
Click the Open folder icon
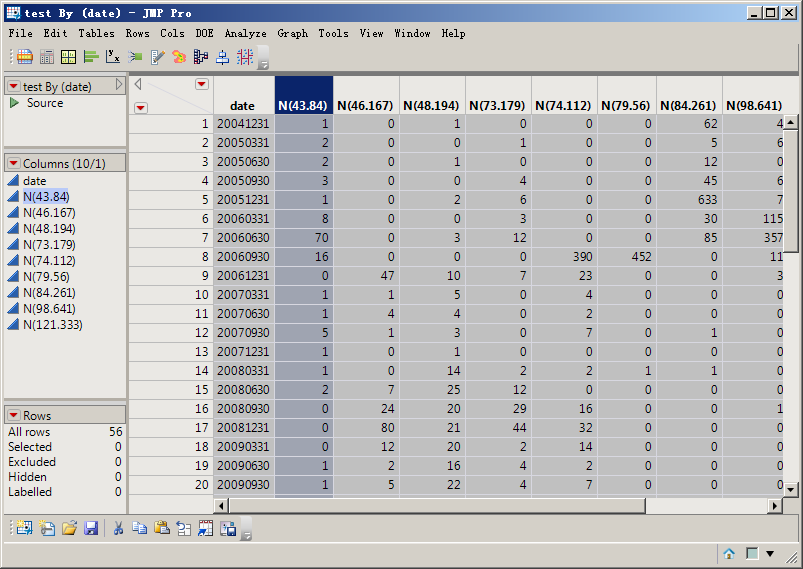69,528
